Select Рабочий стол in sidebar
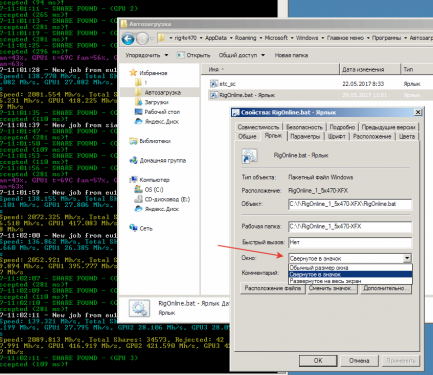 [162, 112]
